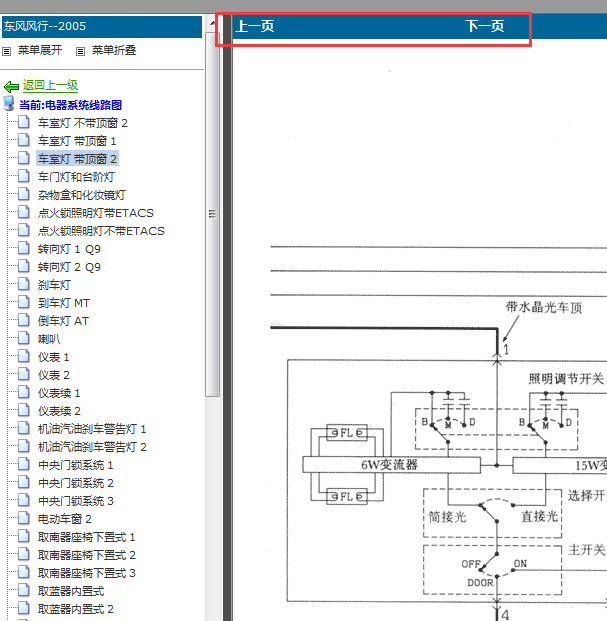Viewport: 607px width, 621px height.
Task: Click page icon beside 杂物盒和化妆镜灯
Action: click(x=24, y=194)
